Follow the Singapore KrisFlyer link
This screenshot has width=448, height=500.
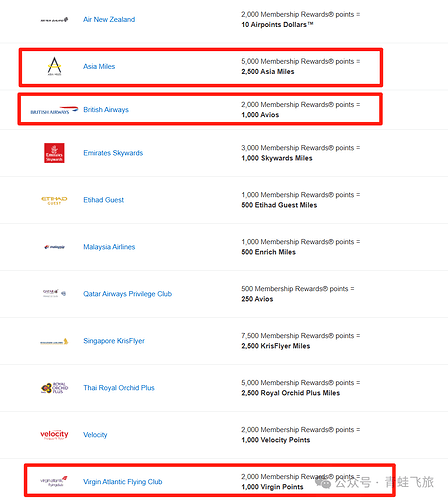click(x=114, y=341)
